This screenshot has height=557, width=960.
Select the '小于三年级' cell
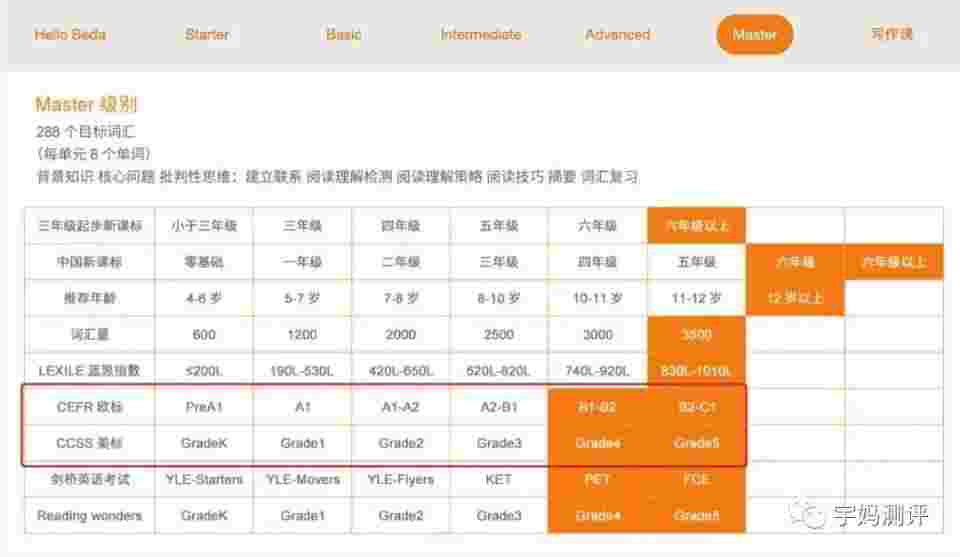click(x=204, y=226)
